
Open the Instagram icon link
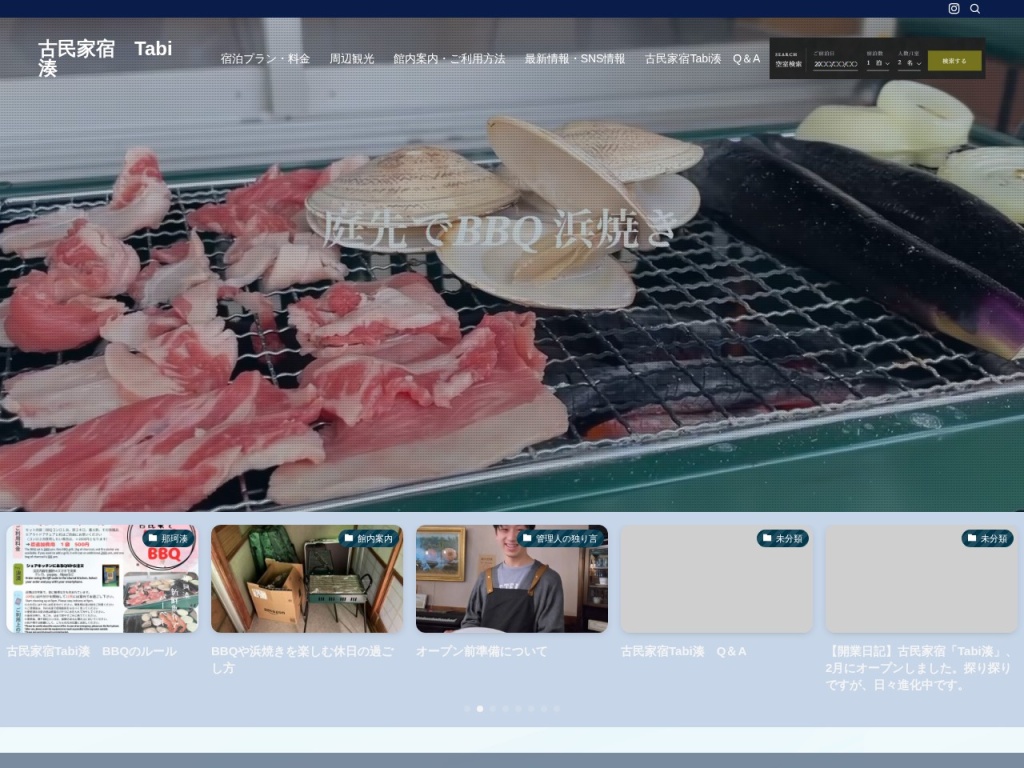954,9
